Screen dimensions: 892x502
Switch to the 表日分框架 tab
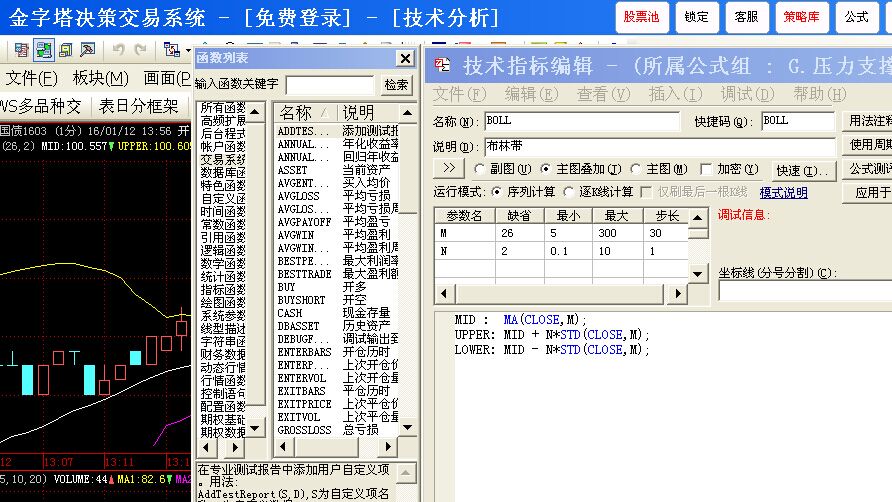(x=138, y=106)
